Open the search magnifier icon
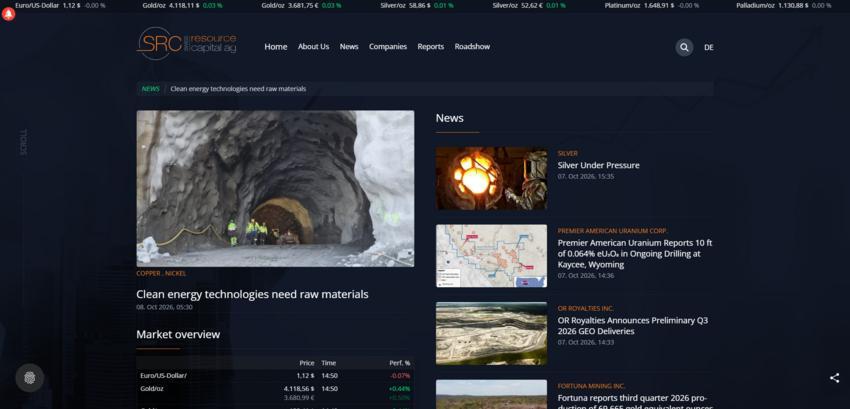 684,47
